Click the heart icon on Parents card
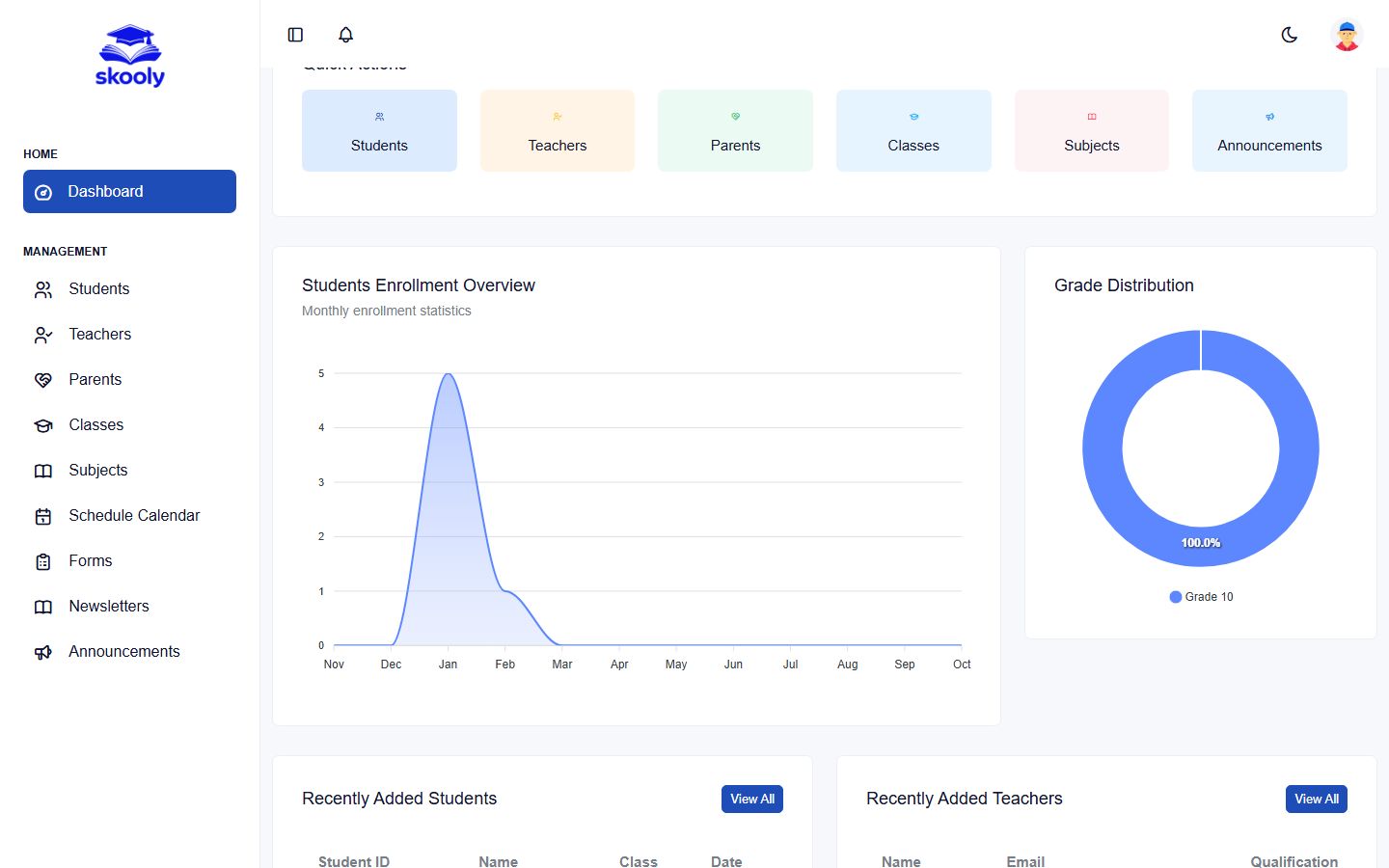The width and height of the screenshot is (1389, 868). coord(735,117)
